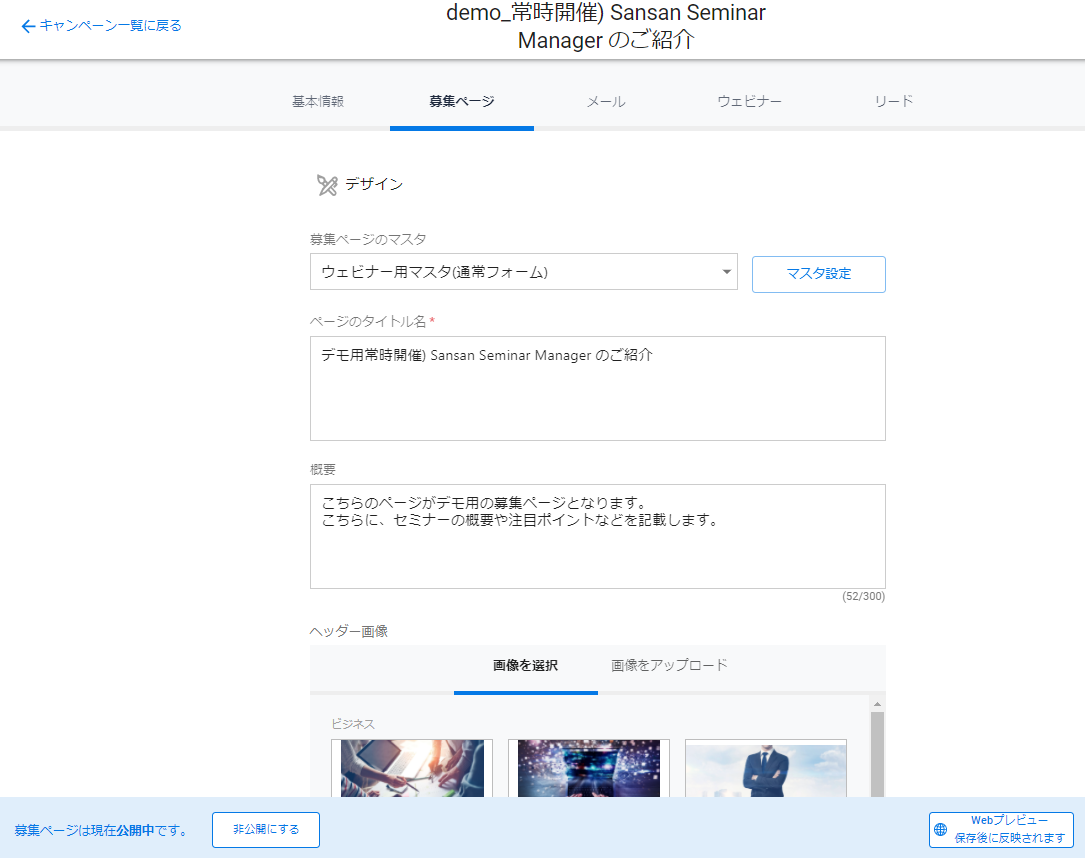Click the back arrow icon
The image size is (1085, 858).
point(28,26)
